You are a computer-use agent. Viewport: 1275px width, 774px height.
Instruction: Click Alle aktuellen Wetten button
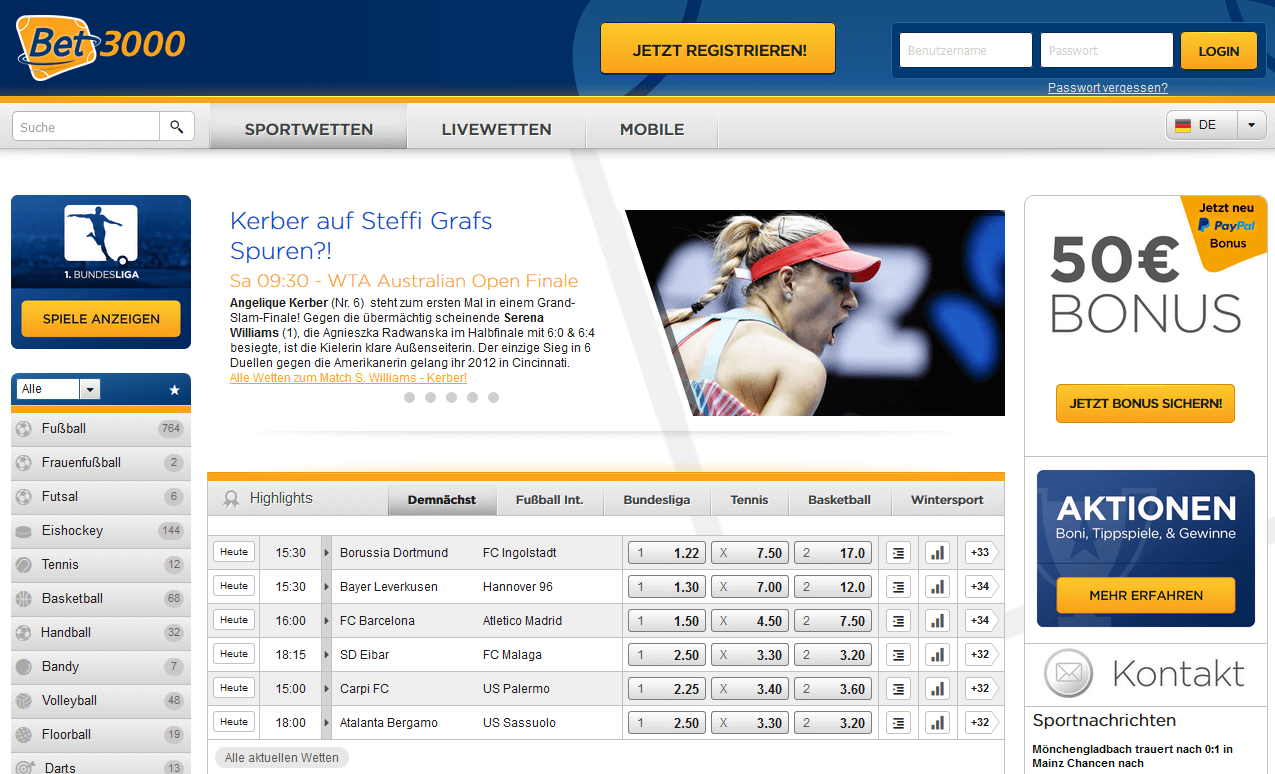click(282, 758)
